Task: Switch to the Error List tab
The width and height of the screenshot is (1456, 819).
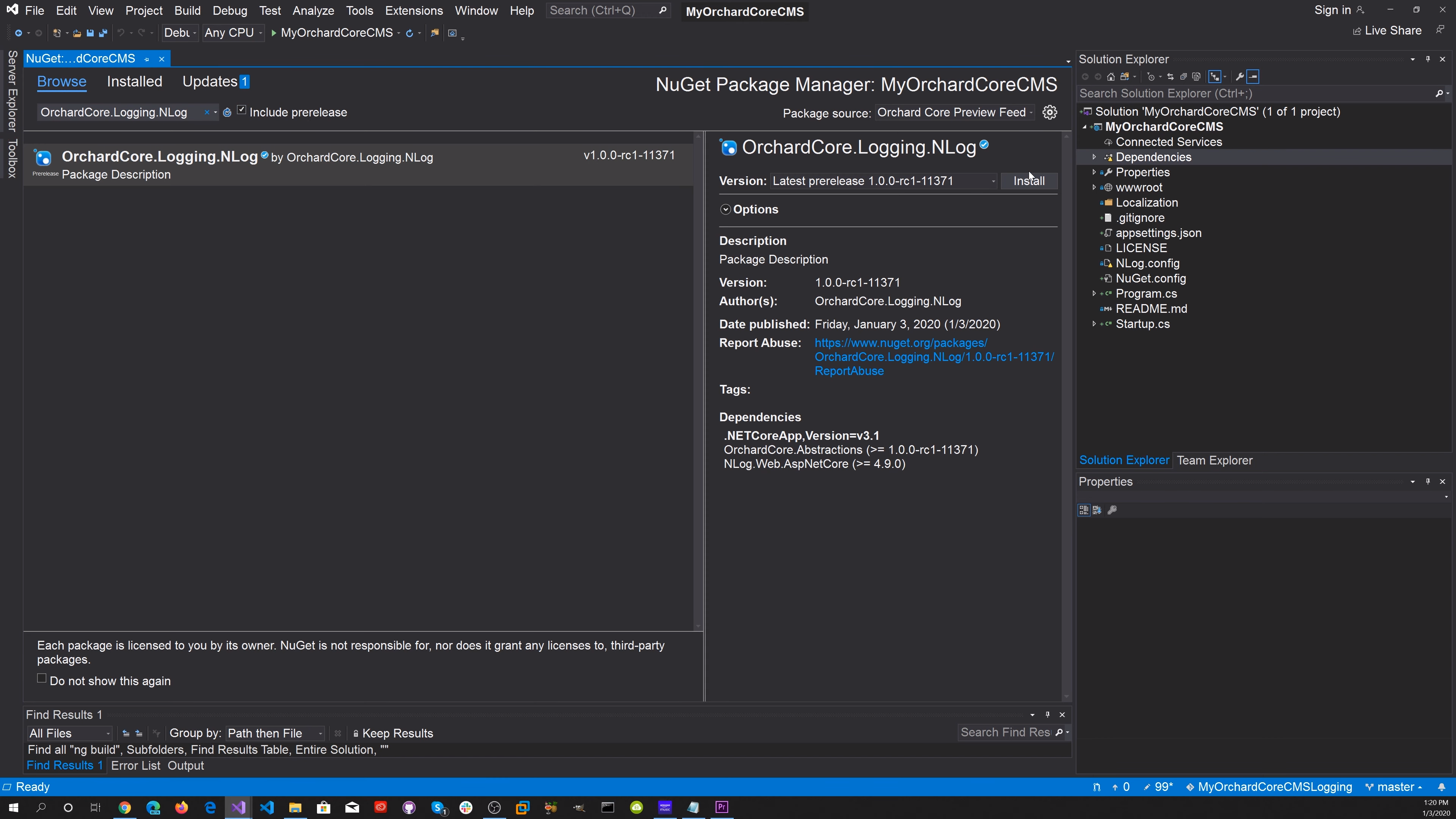Action: pyautogui.click(x=136, y=765)
